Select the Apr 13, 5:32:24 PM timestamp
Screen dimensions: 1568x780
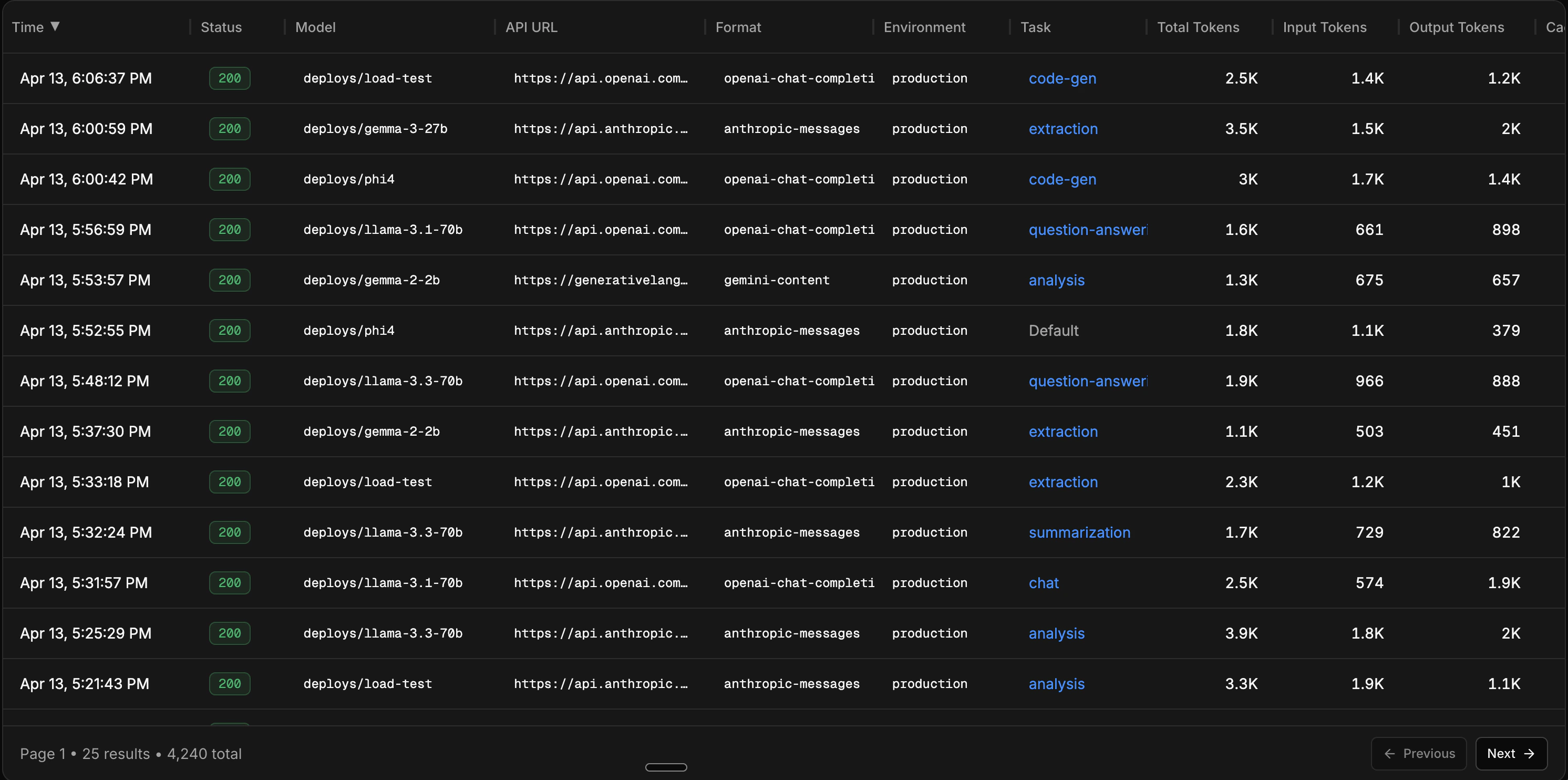pyautogui.click(x=86, y=533)
